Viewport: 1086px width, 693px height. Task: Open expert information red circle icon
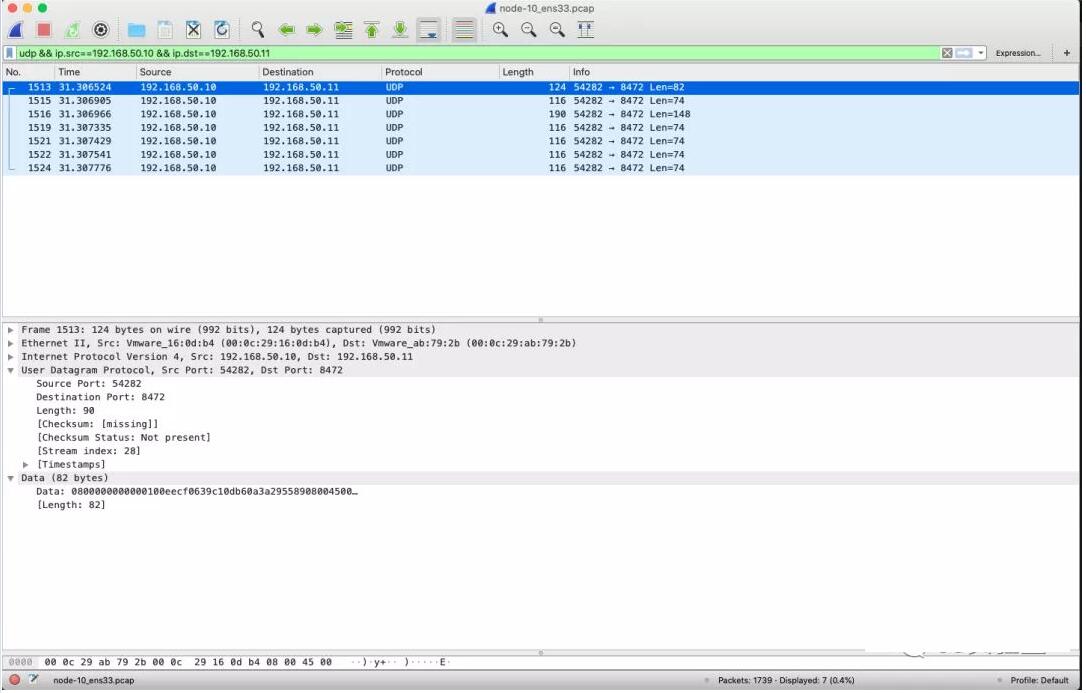point(15,680)
